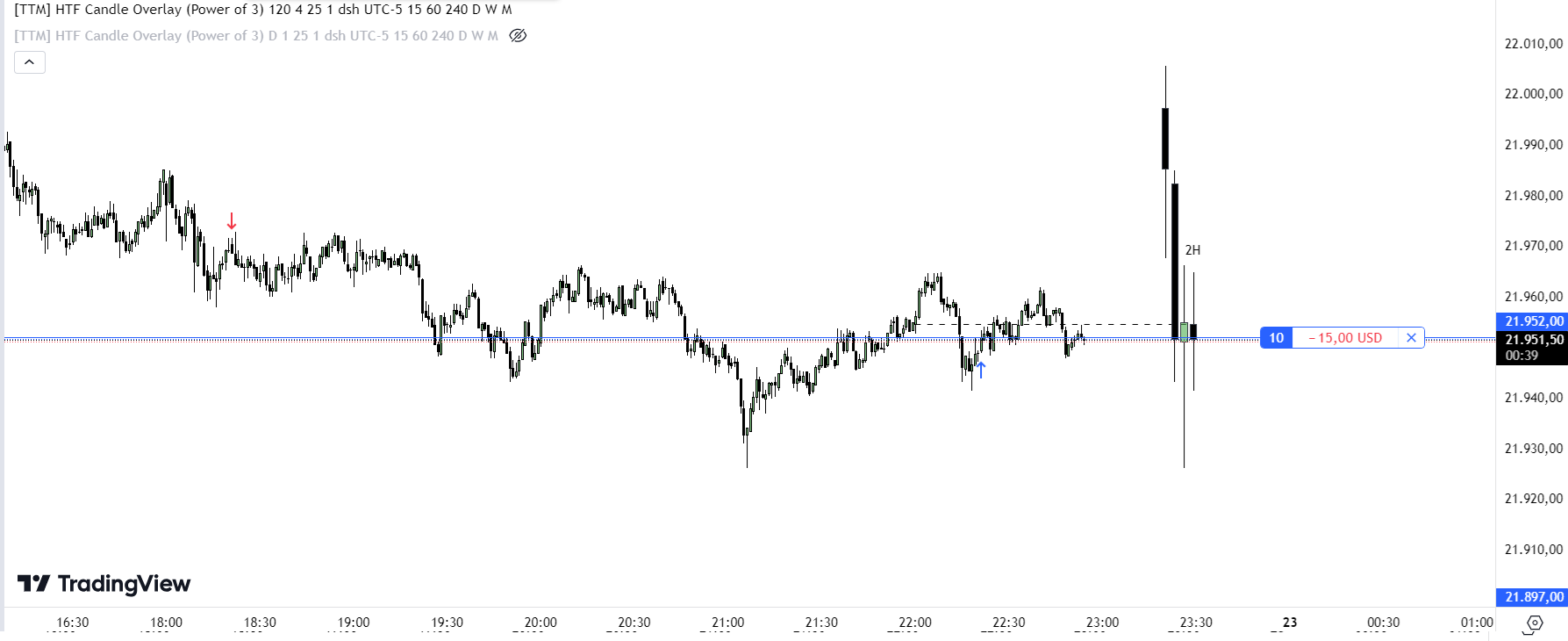The width and height of the screenshot is (1568, 641).
Task: Click the bold 23 date label on time axis
Action: (x=1290, y=623)
